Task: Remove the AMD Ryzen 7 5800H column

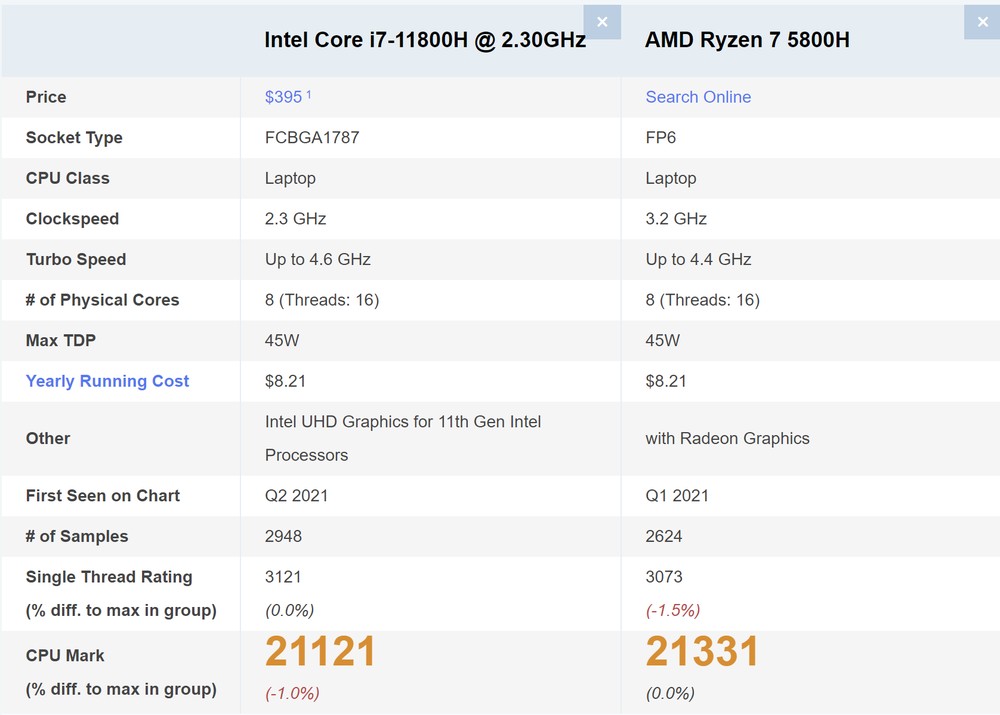Action: [x=982, y=22]
